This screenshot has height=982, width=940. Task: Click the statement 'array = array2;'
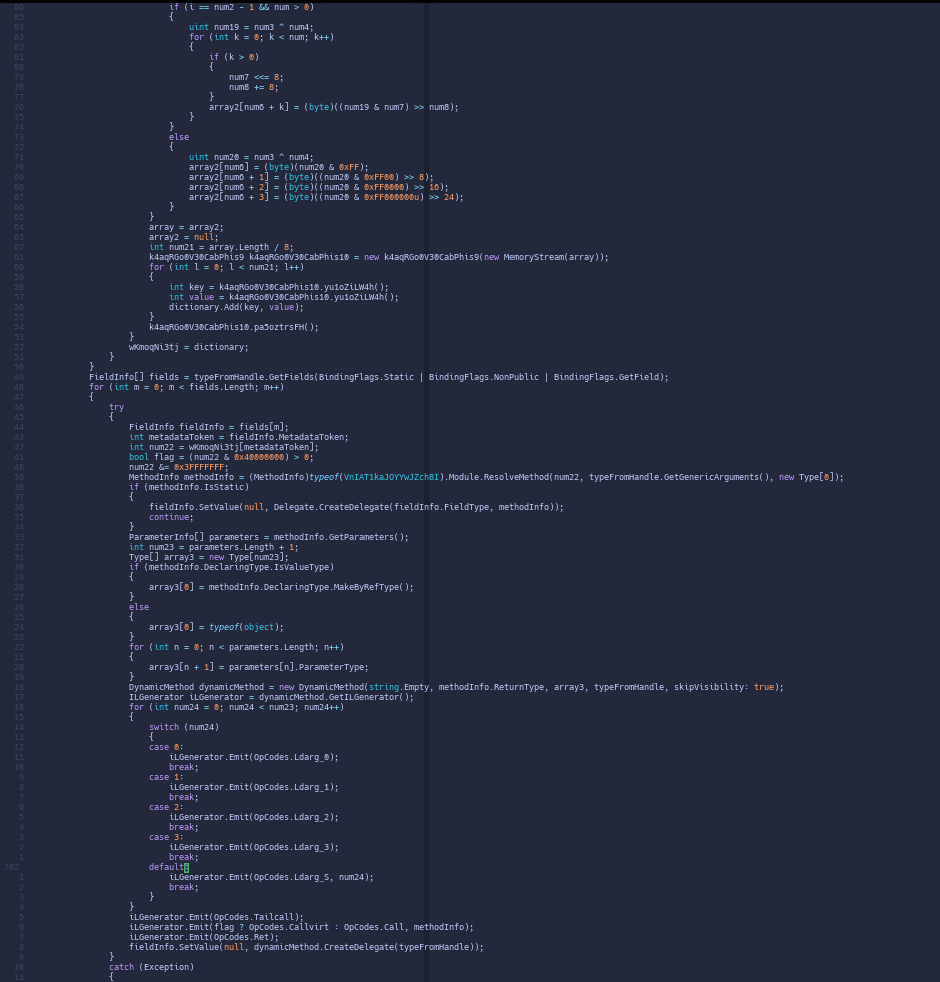[x=186, y=227]
